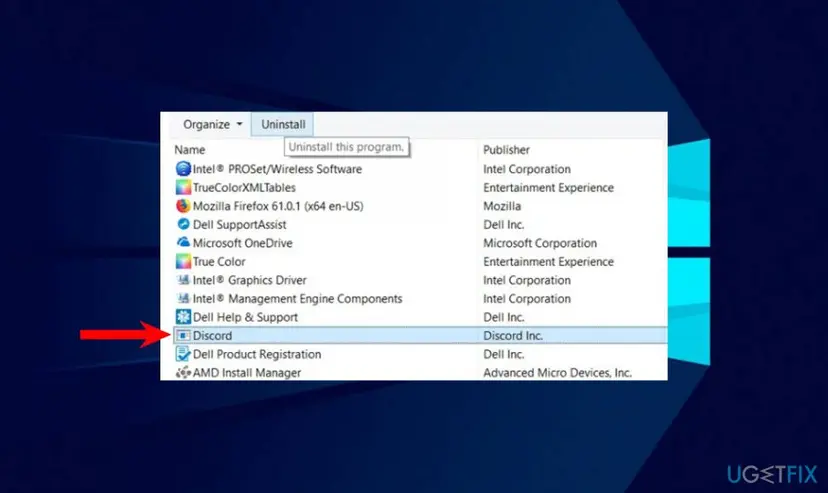
Task: Click the Mozilla publisher cell
Action: (502, 206)
